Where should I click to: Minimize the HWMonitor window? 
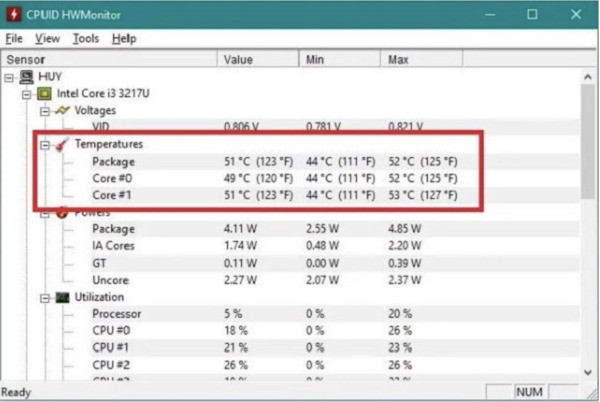490,15
